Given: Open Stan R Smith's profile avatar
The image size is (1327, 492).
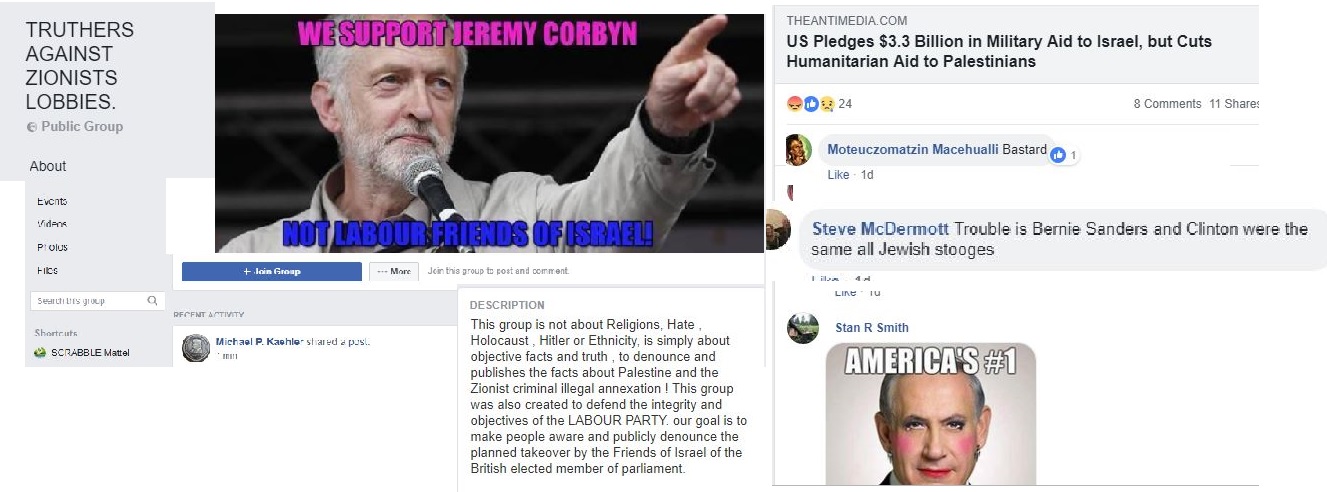Looking at the screenshot, I should click(802, 329).
